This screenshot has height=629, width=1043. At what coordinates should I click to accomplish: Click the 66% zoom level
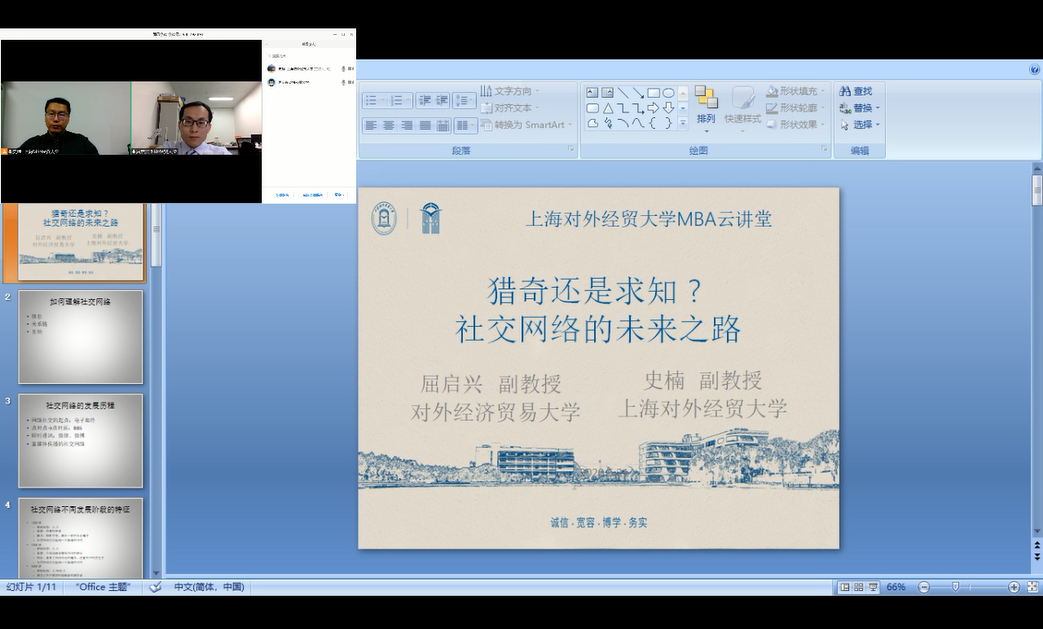click(x=896, y=587)
